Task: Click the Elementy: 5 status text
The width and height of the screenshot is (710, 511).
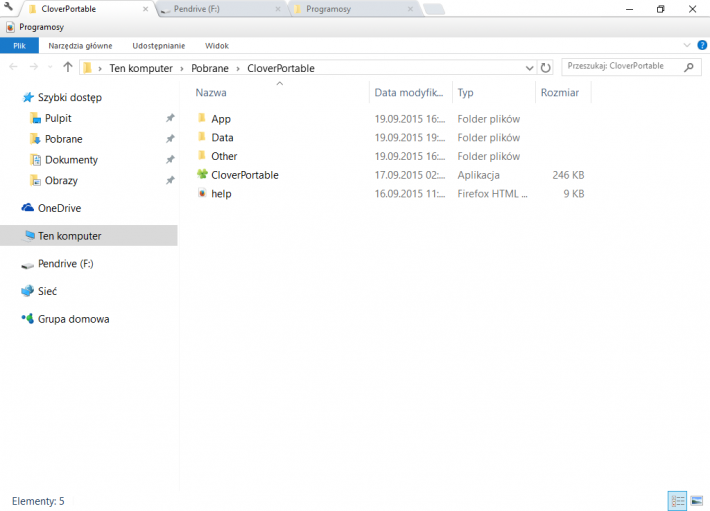Action: 38,501
